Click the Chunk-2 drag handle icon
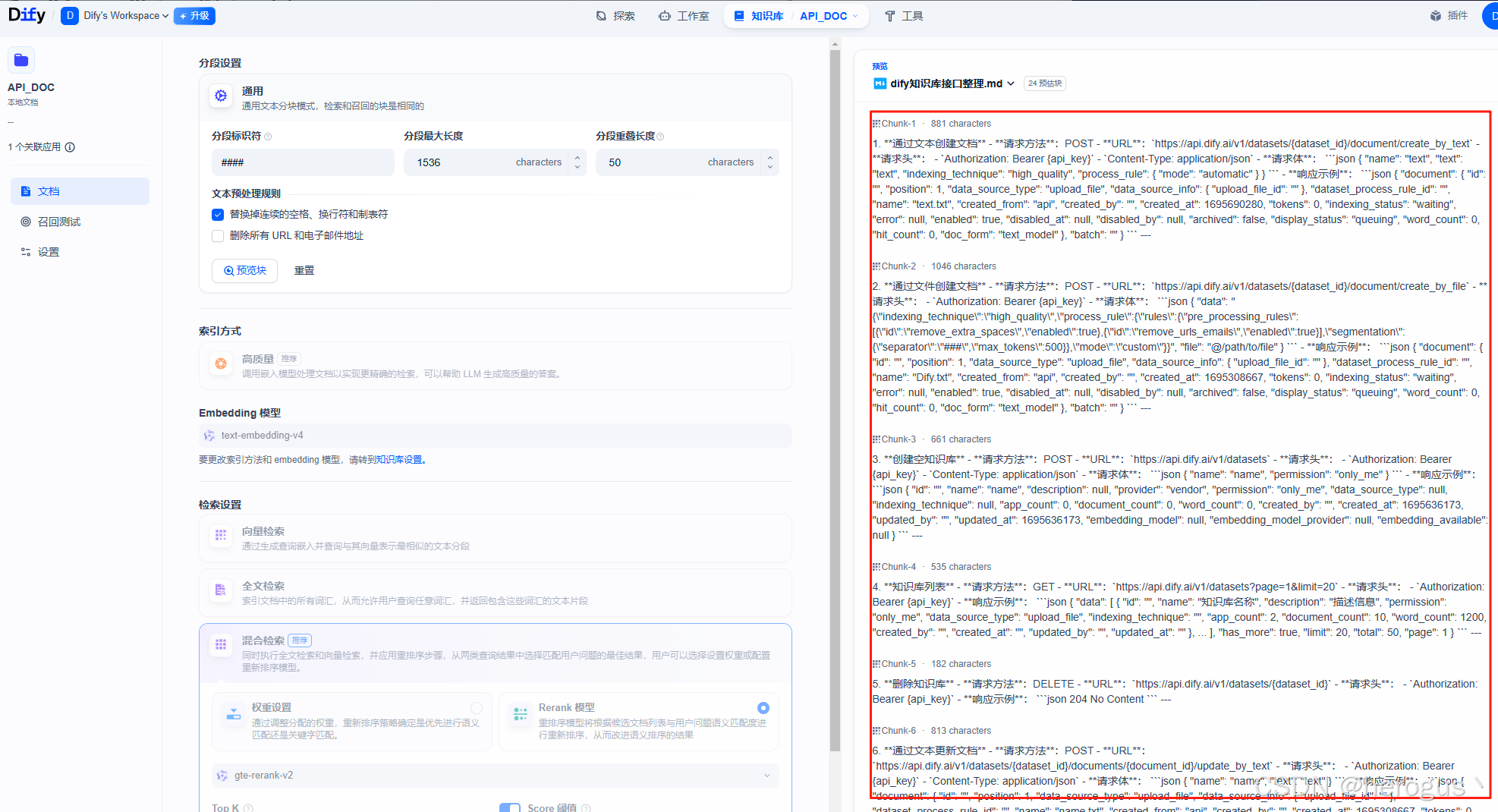This screenshot has width=1498, height=812. (876, 266)
